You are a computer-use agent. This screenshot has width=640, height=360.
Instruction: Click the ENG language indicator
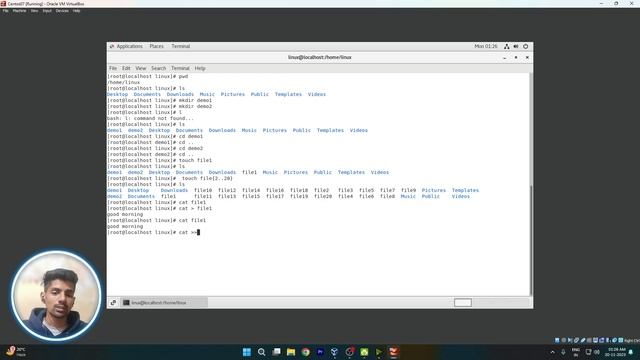point(576,352)
